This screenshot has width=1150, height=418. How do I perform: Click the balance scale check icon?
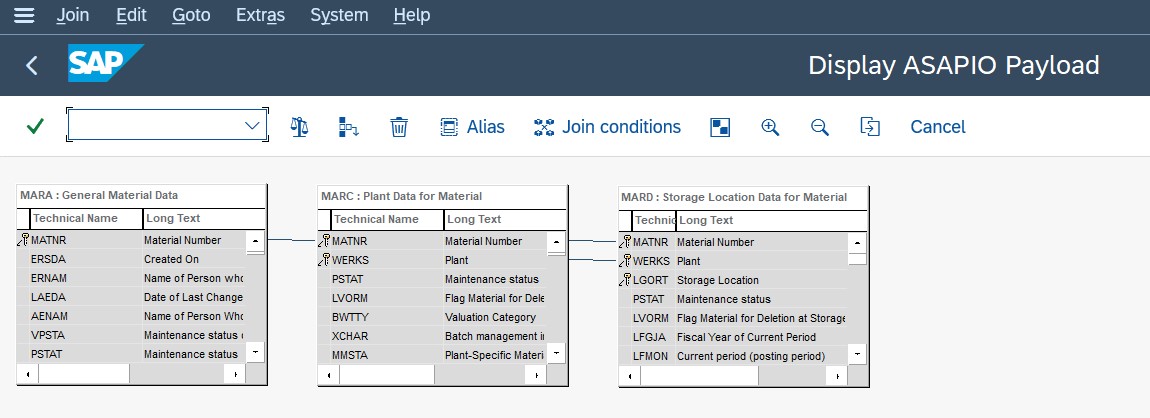pos(299,127)
